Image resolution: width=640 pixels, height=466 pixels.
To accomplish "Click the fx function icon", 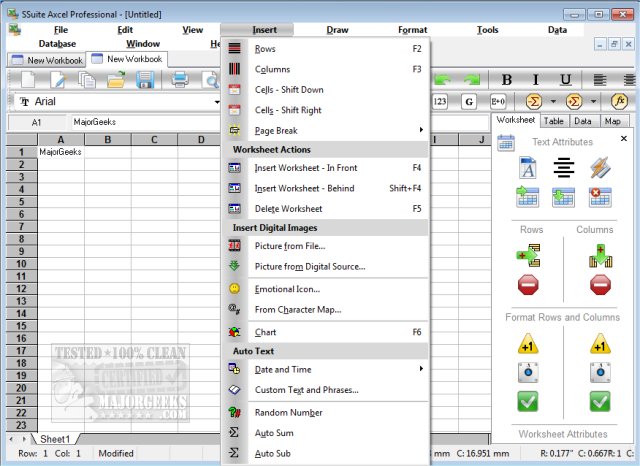I will (619, 101).
